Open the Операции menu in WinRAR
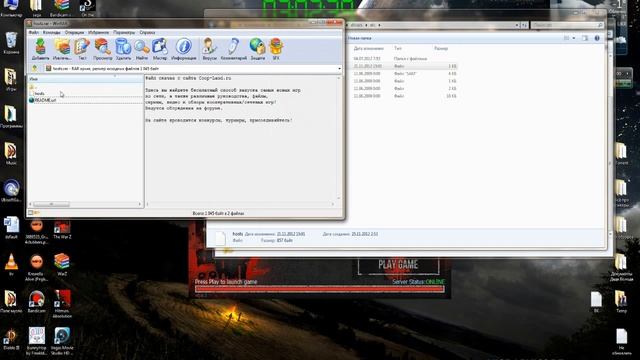 74,32
